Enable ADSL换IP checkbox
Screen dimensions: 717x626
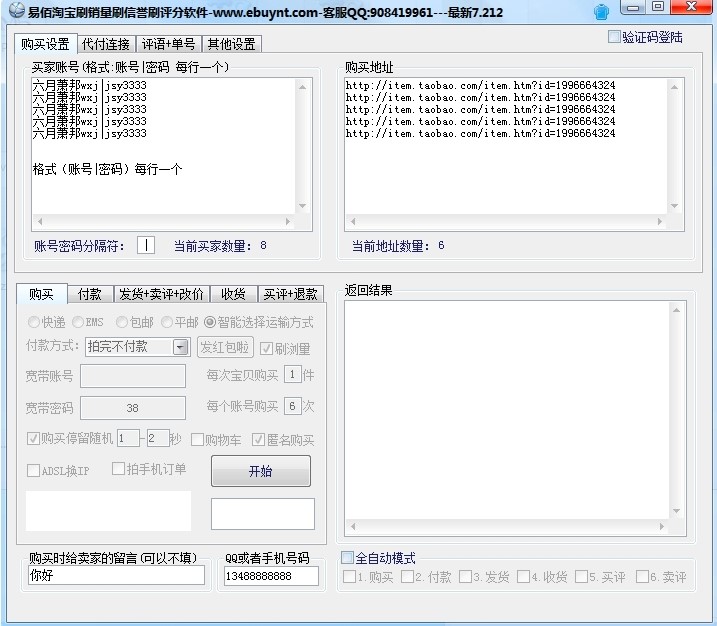pos(33,471)
